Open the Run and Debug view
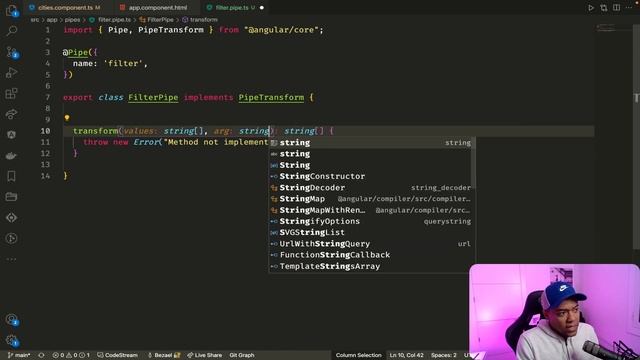 [11, 73]
